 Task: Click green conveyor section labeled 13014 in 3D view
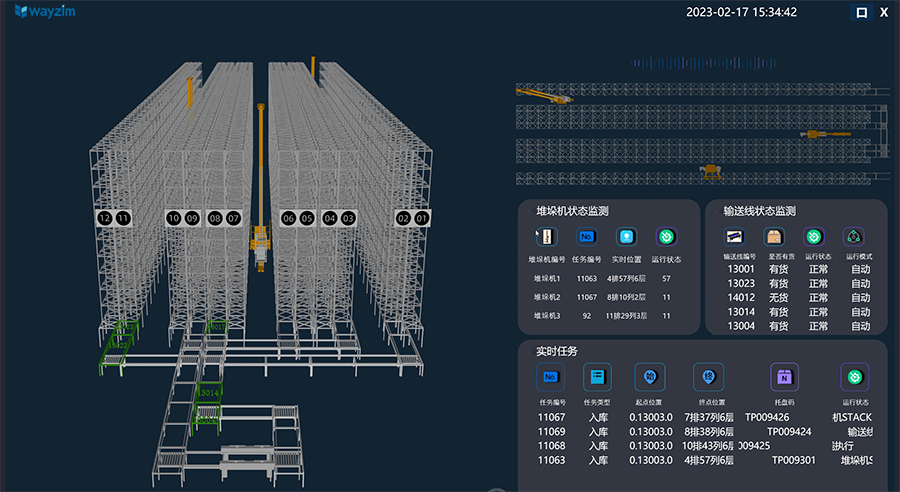click(x=208, y=393)
